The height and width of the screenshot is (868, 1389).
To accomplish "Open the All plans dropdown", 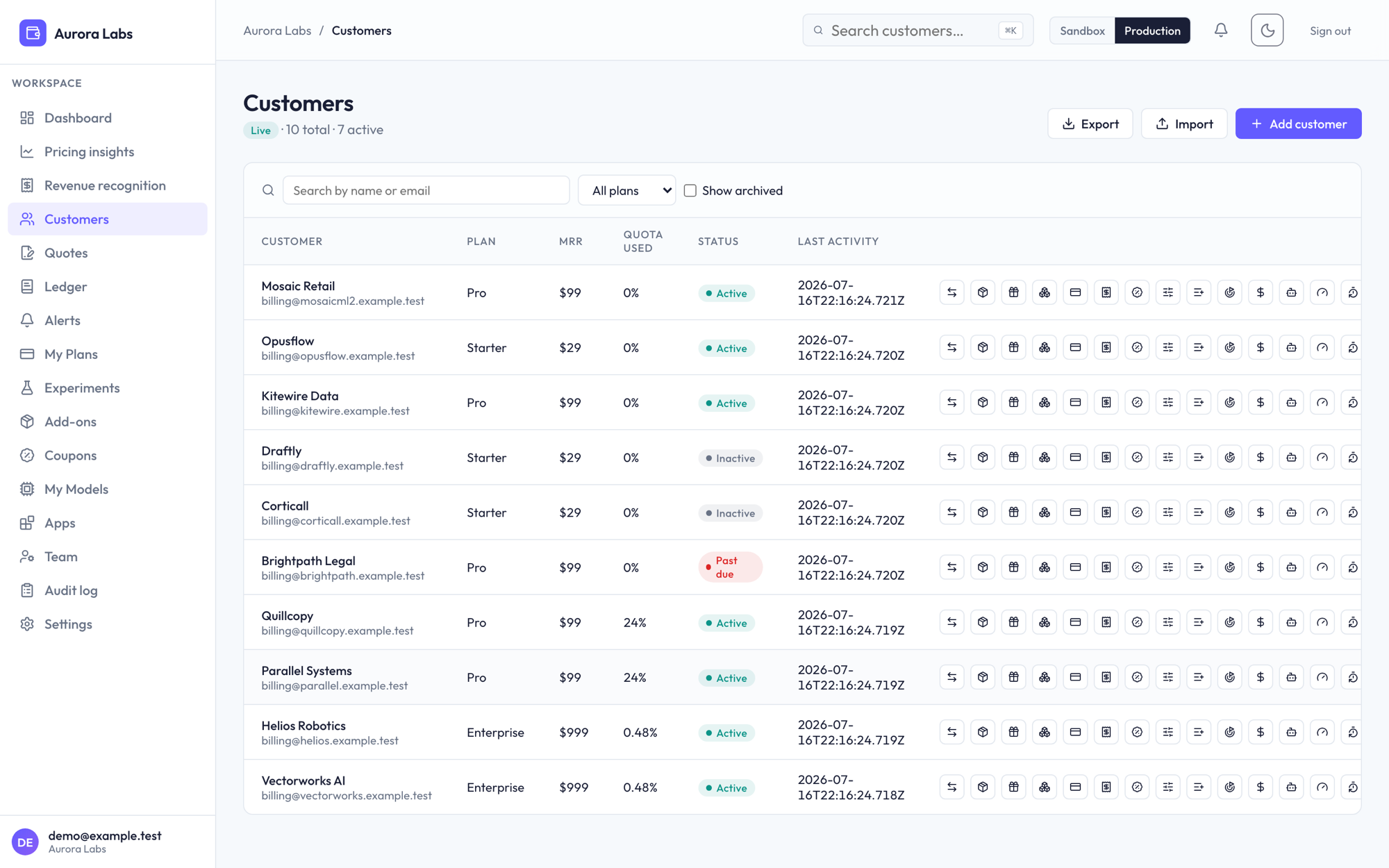I will pyautogui.click(x=627, y=190).
